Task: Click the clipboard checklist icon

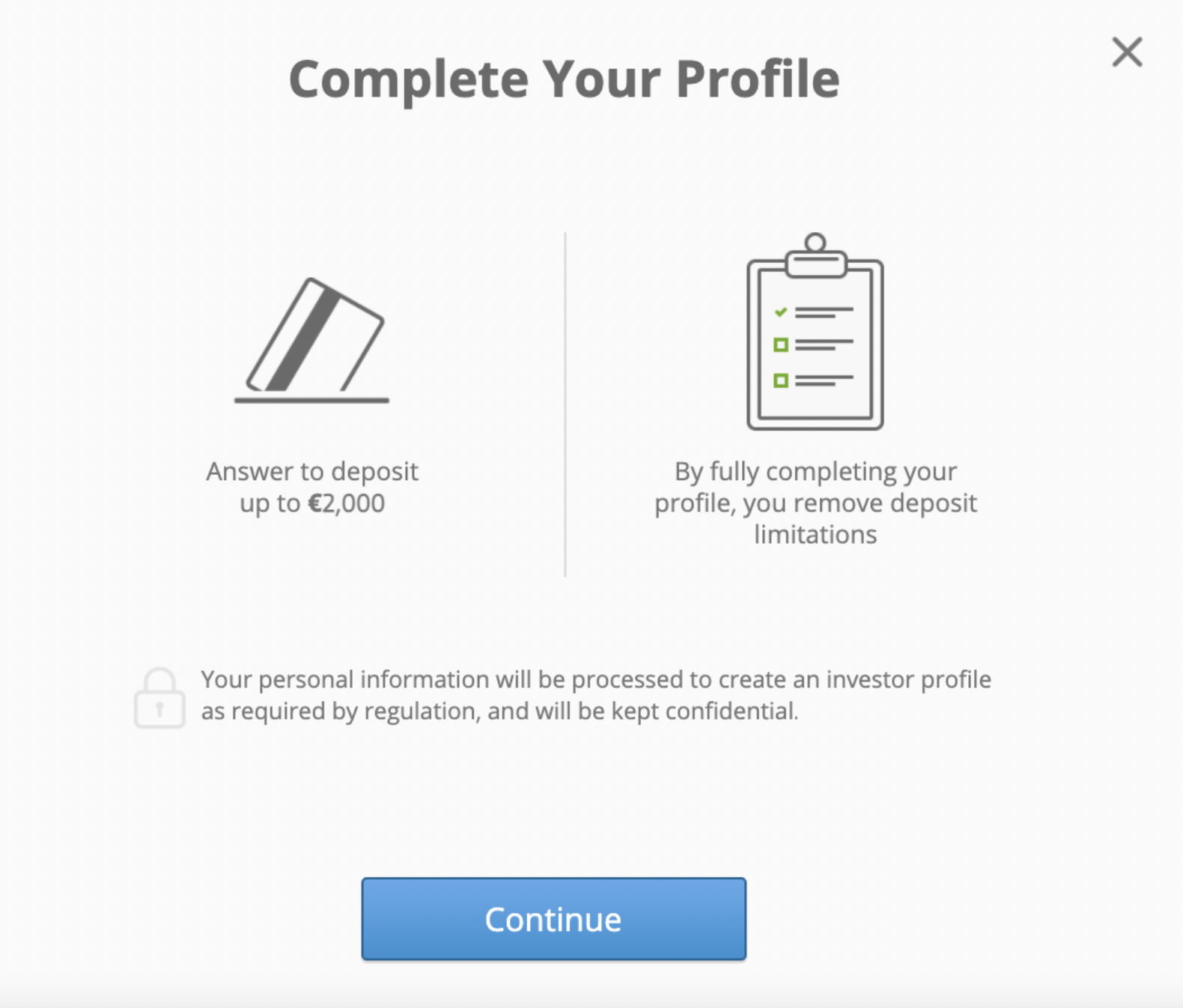Action: (815, 331)
